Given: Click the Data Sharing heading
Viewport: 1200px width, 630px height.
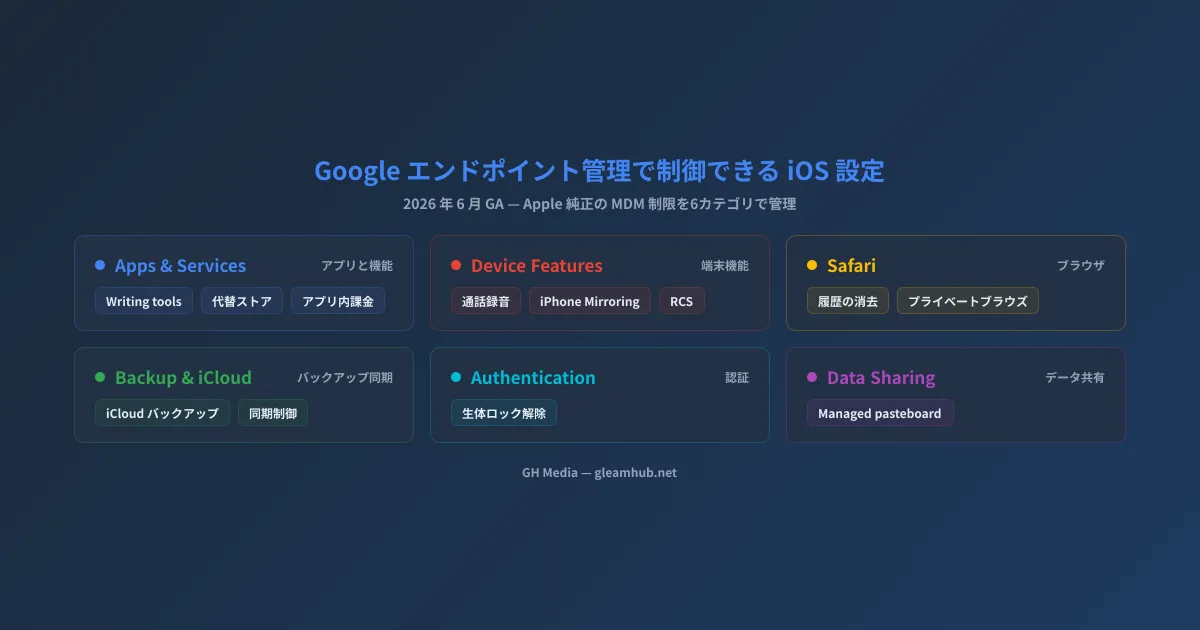Looking at the screenshot, I should coord(881,378).
